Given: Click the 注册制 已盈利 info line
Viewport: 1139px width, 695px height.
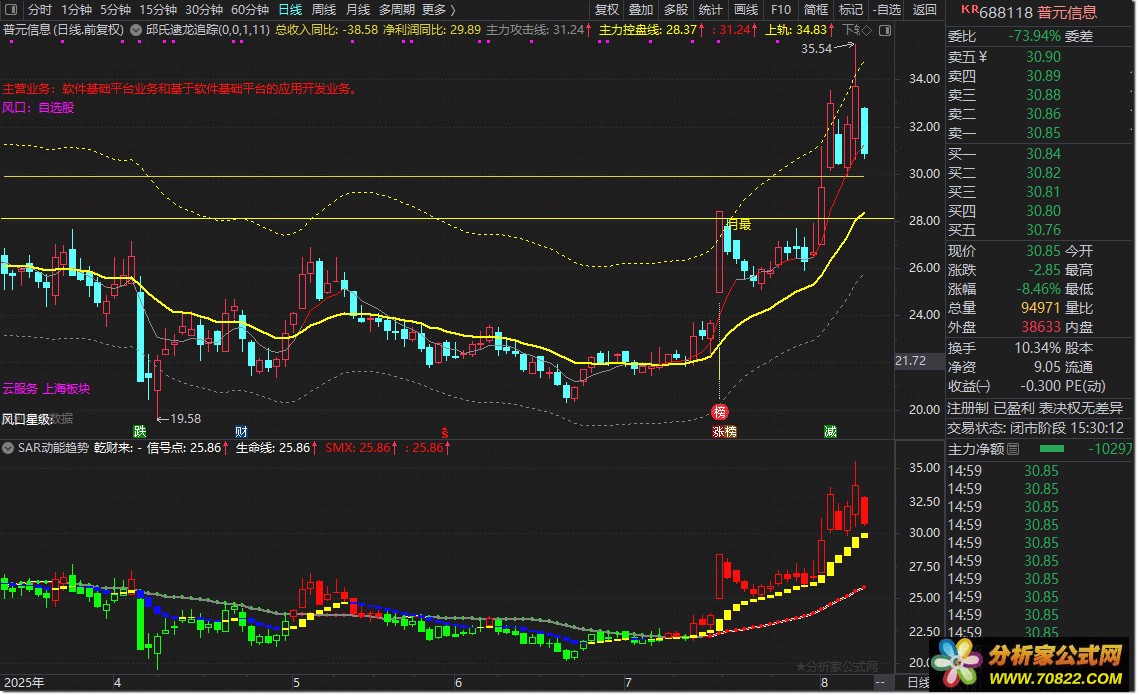Looking at the screenshot, I should click(x=1035, y=408).
